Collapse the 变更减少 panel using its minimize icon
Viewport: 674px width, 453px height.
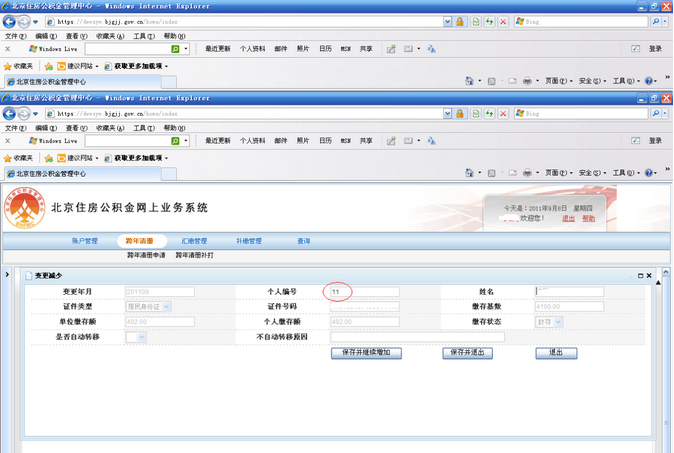639,275
